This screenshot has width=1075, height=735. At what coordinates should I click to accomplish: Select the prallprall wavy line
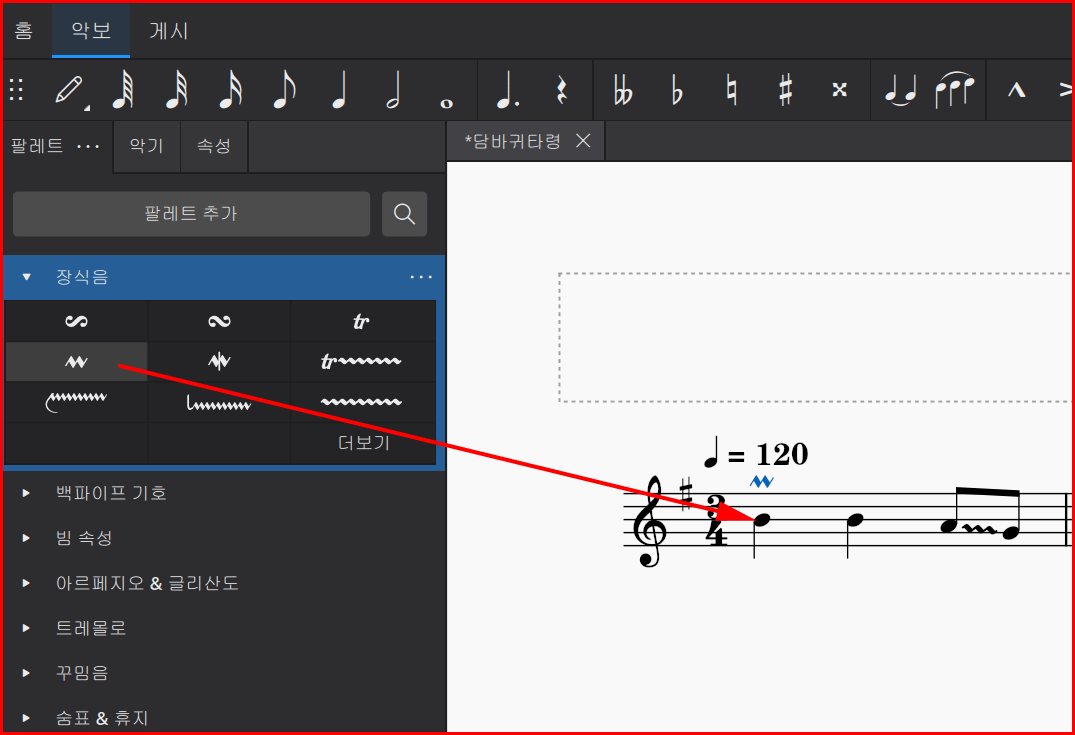tap(362, 402)
